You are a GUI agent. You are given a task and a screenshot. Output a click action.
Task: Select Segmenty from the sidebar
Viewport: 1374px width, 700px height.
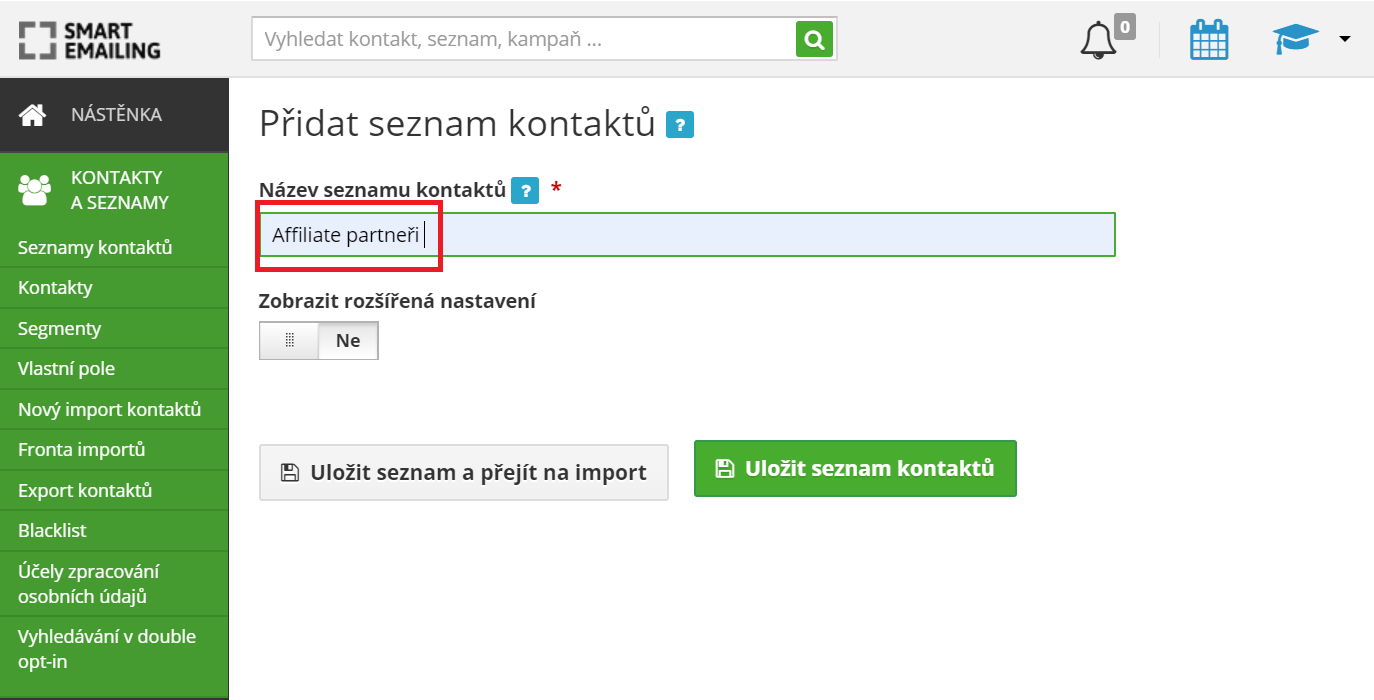(59, 328)
